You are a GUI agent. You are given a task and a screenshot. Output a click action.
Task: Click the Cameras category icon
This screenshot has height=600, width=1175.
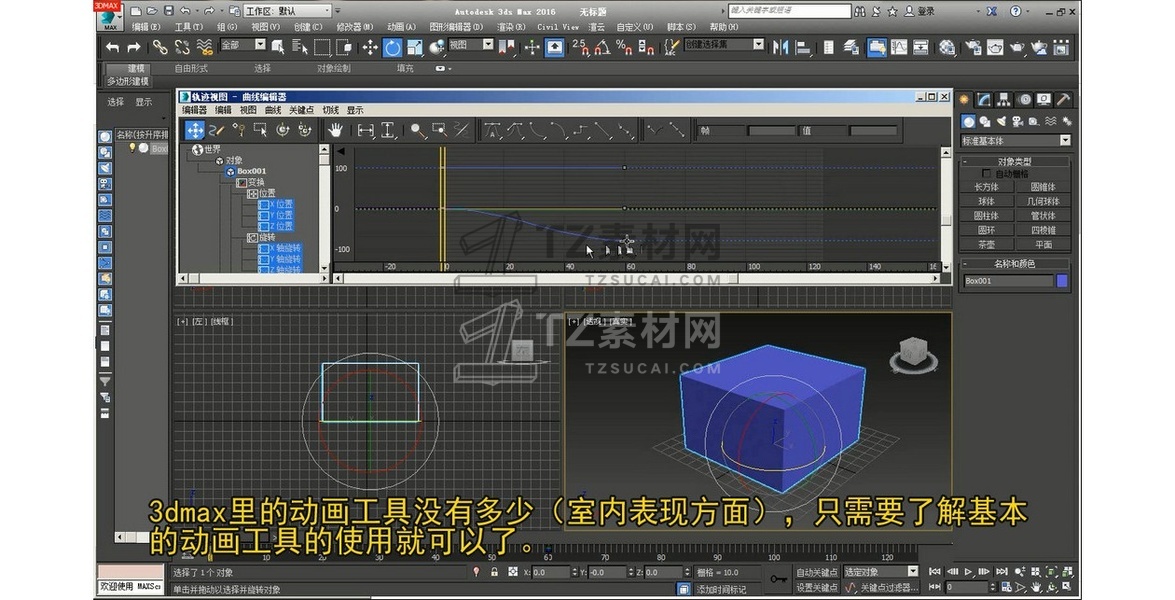[1018, 121]
